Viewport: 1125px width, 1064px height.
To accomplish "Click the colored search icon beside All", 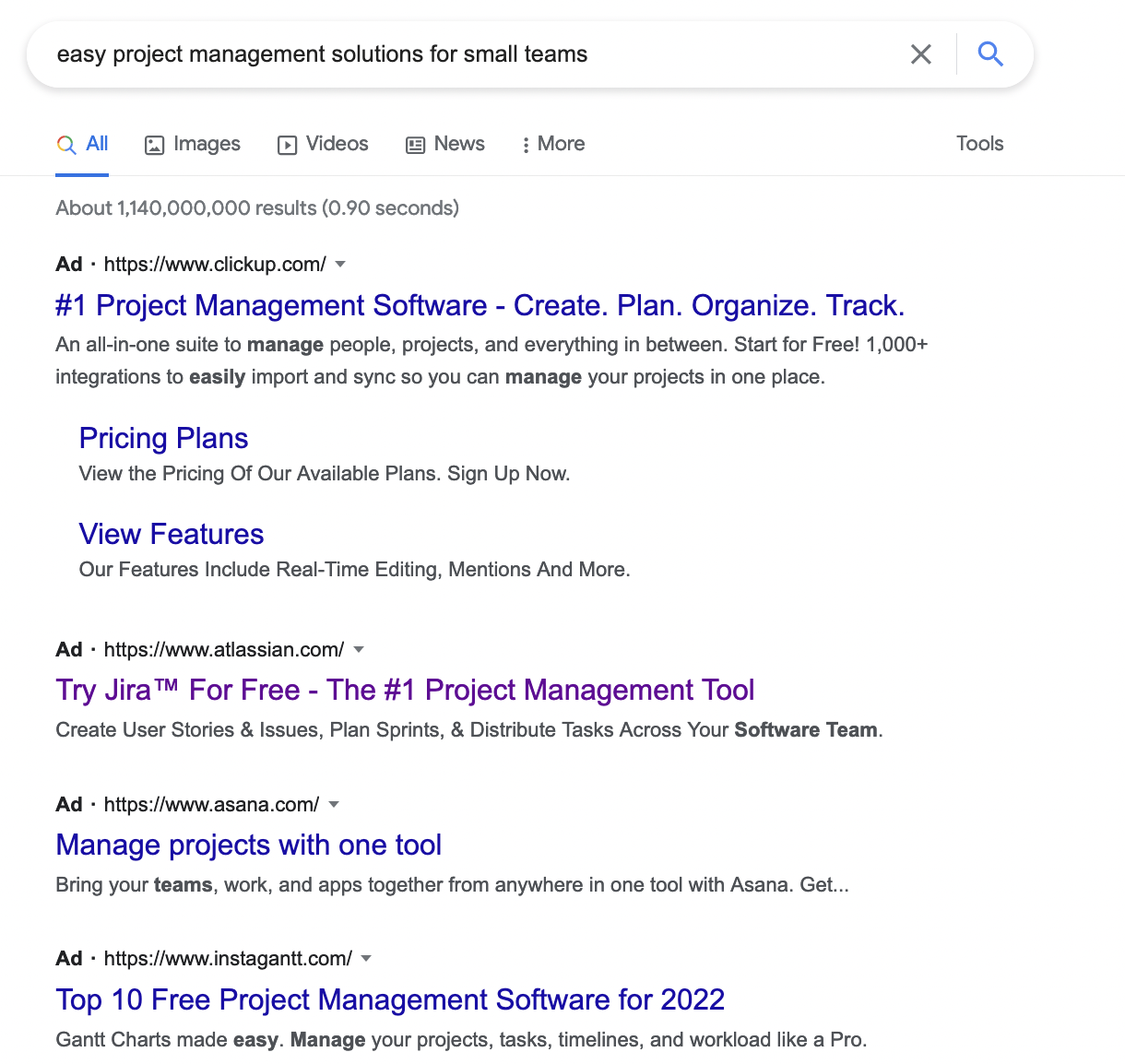I will [x=66, y=145].
